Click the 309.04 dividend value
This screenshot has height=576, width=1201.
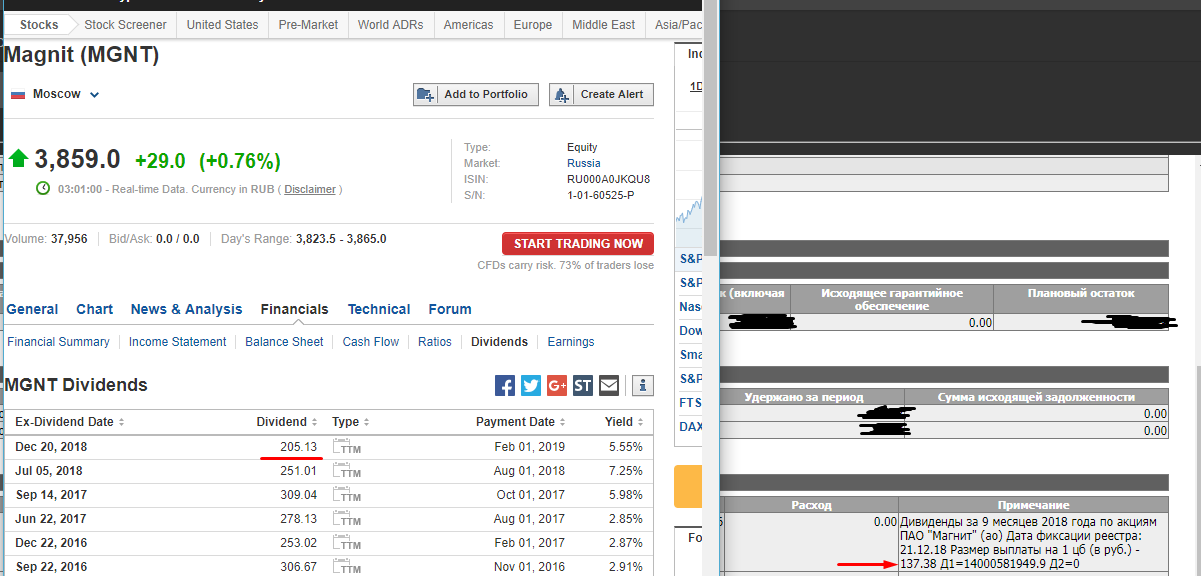point(299,495)
